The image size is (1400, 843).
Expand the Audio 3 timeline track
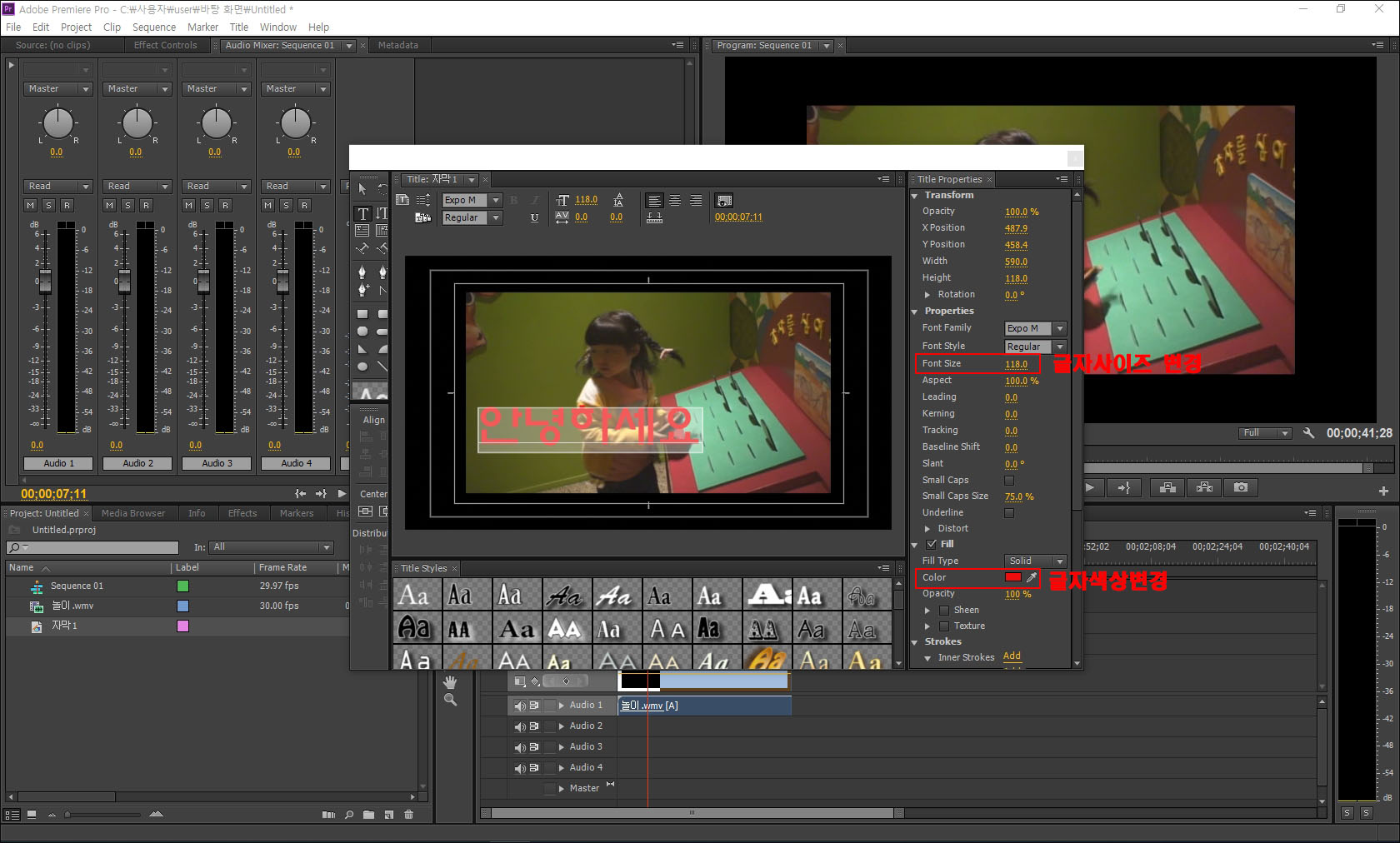tap(562, 747)
